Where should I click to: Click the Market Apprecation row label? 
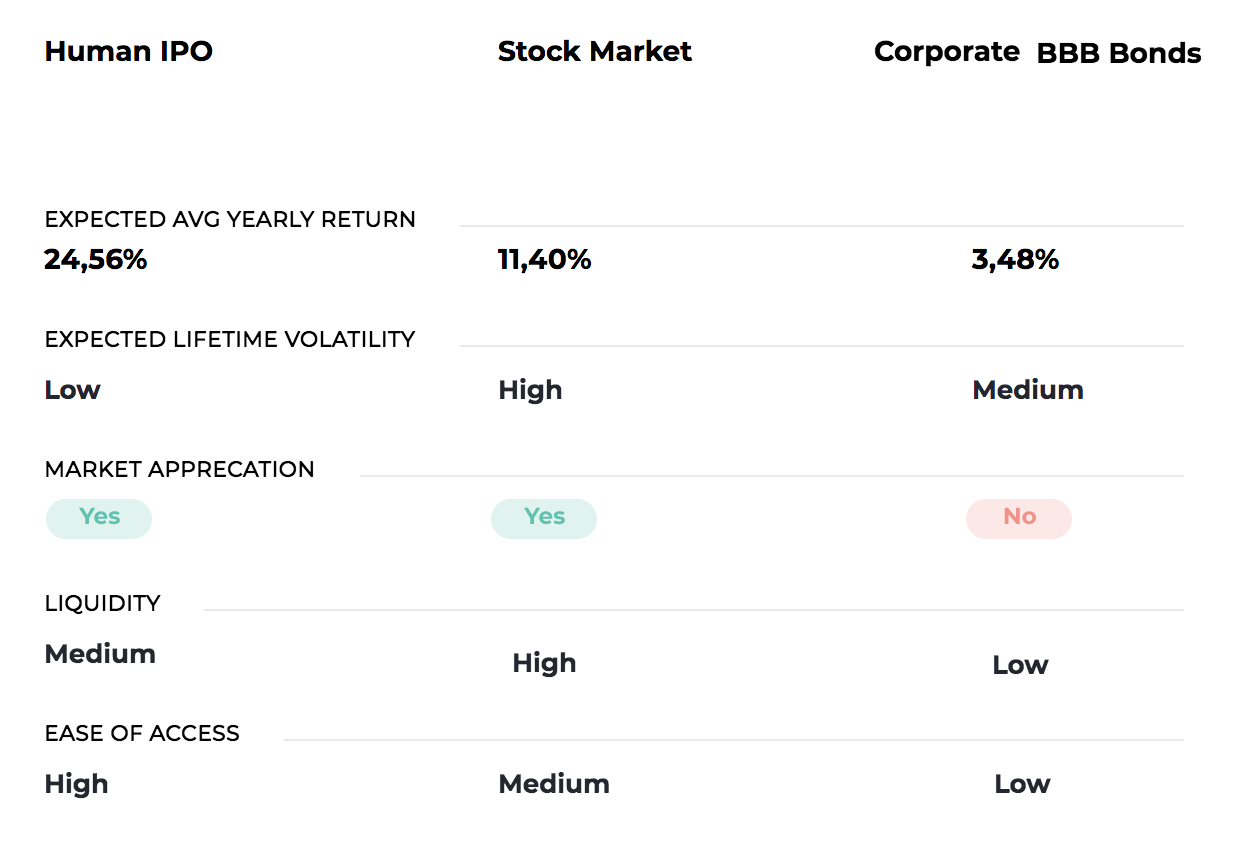180,470
